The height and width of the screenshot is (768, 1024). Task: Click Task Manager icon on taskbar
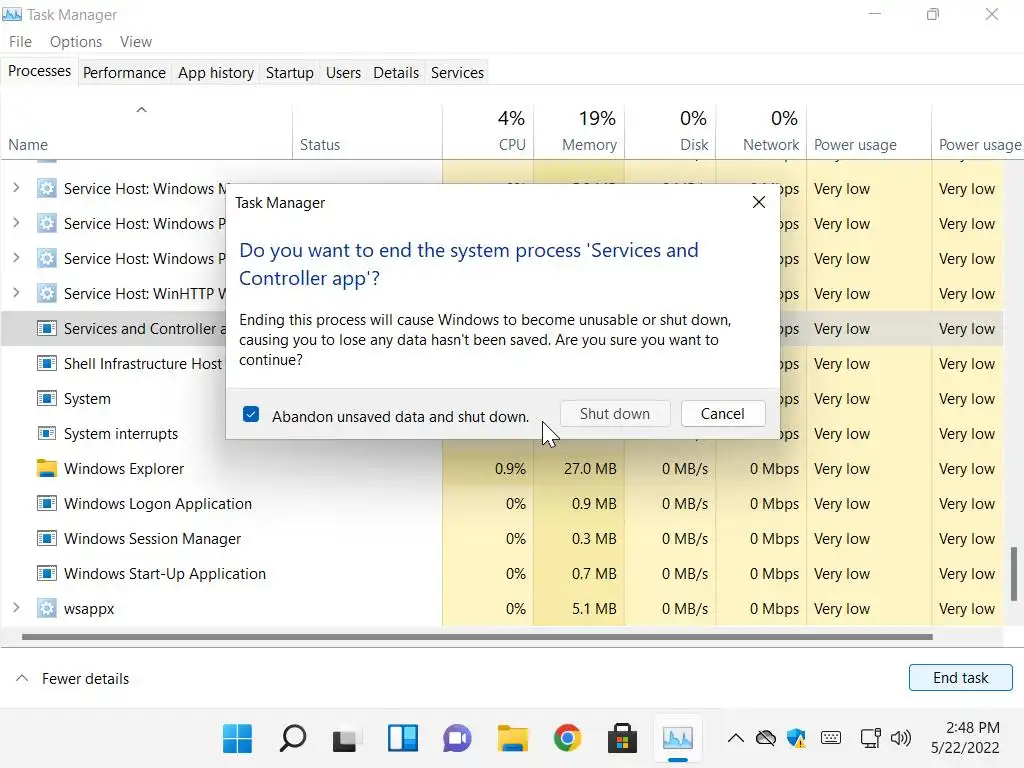[678, 739]
